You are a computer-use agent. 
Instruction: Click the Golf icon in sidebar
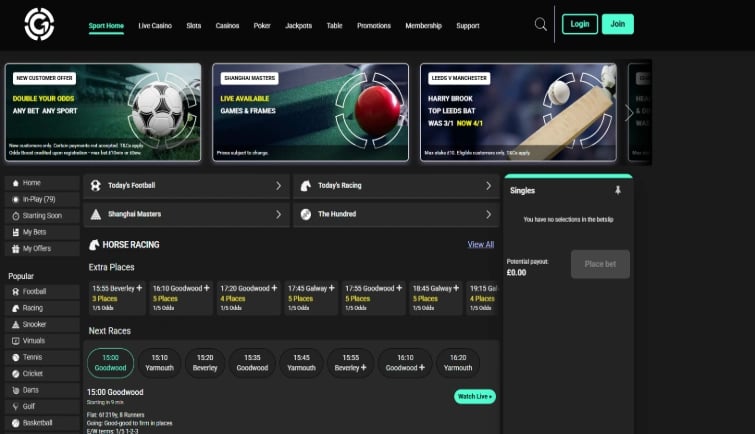pyautogui.click(x=15, y=407)
